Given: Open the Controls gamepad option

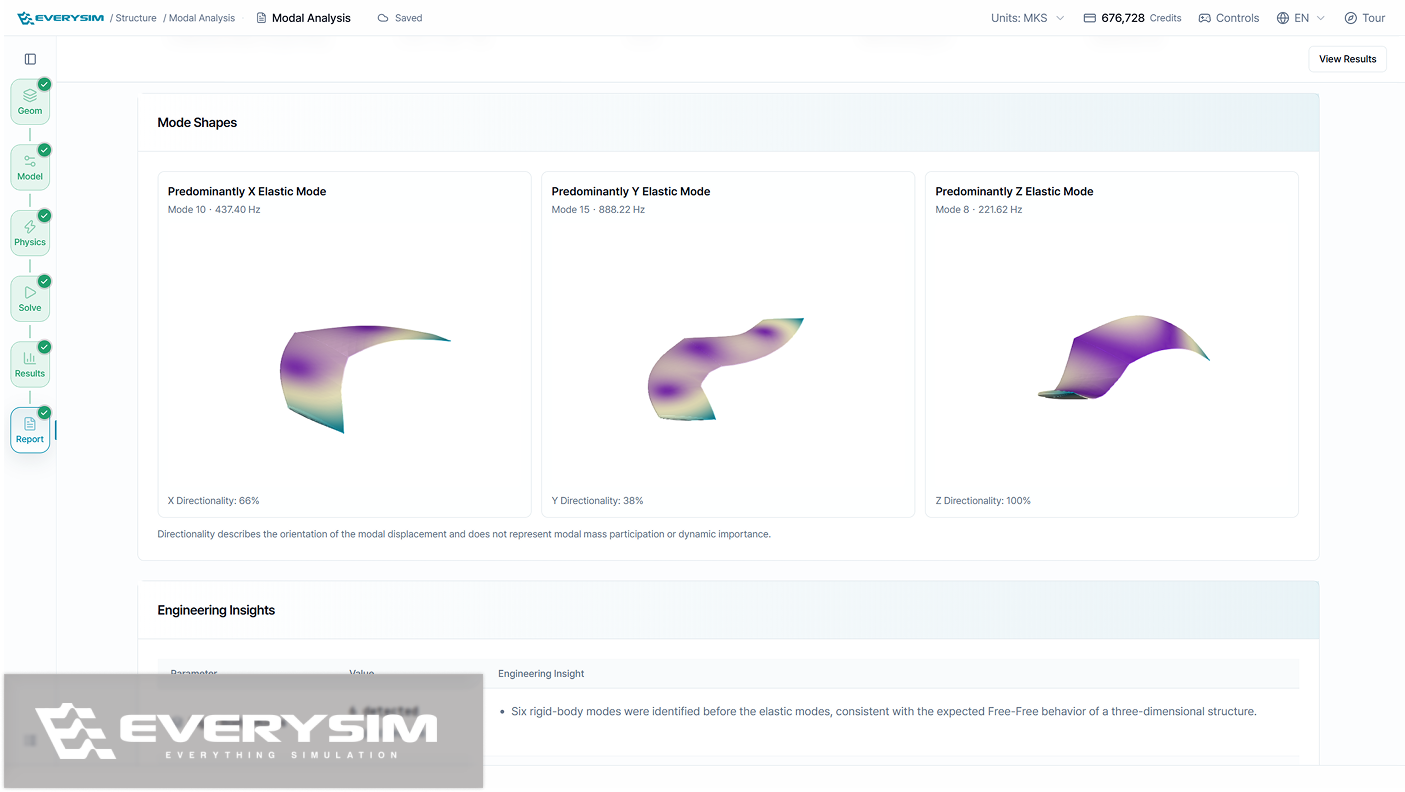Looking at the screenshot, I should point(1229,18).
